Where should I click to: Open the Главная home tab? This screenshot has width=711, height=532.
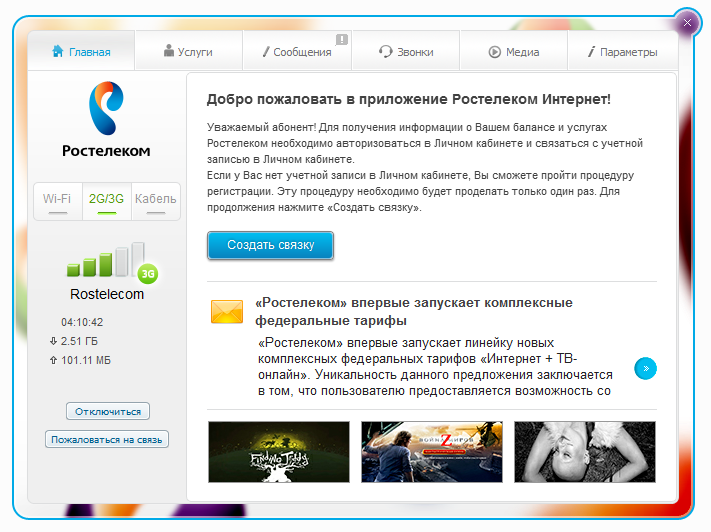click(81, 51)
